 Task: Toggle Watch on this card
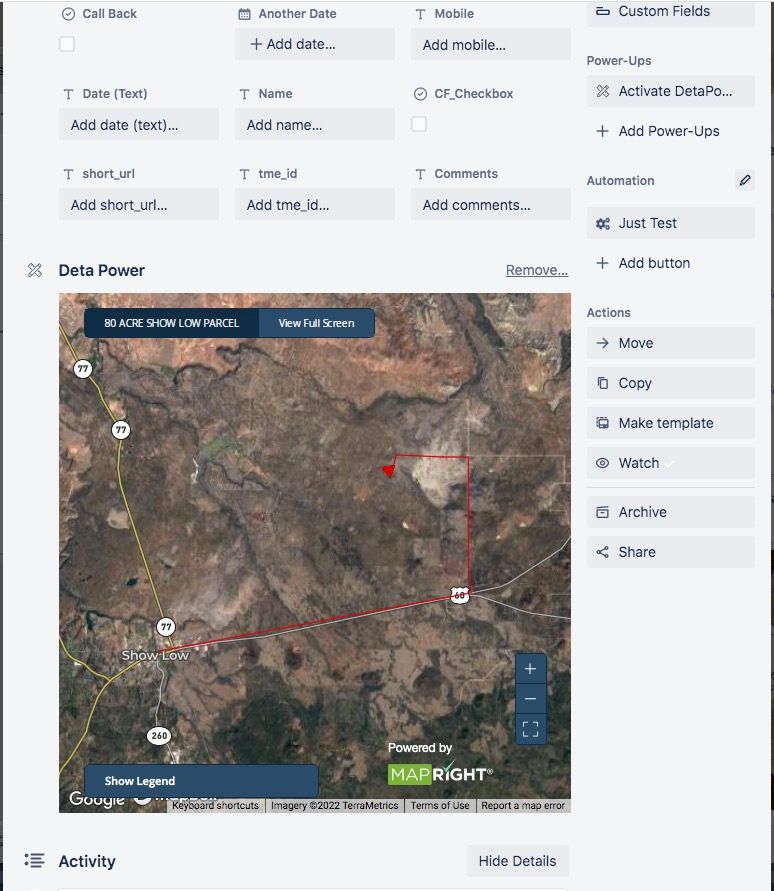(x=671, y=463)
